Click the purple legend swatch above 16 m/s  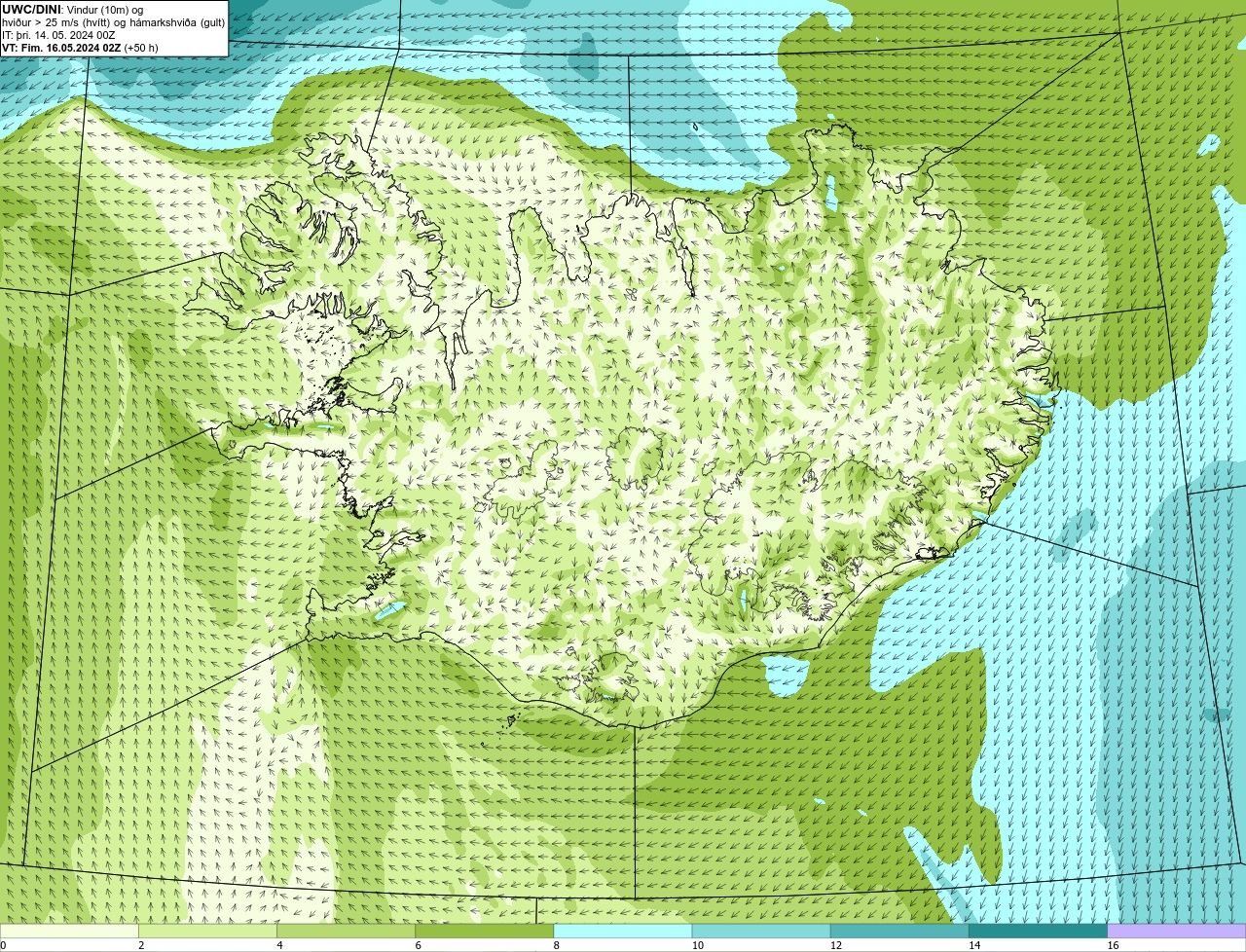[x=1177, y=931]
